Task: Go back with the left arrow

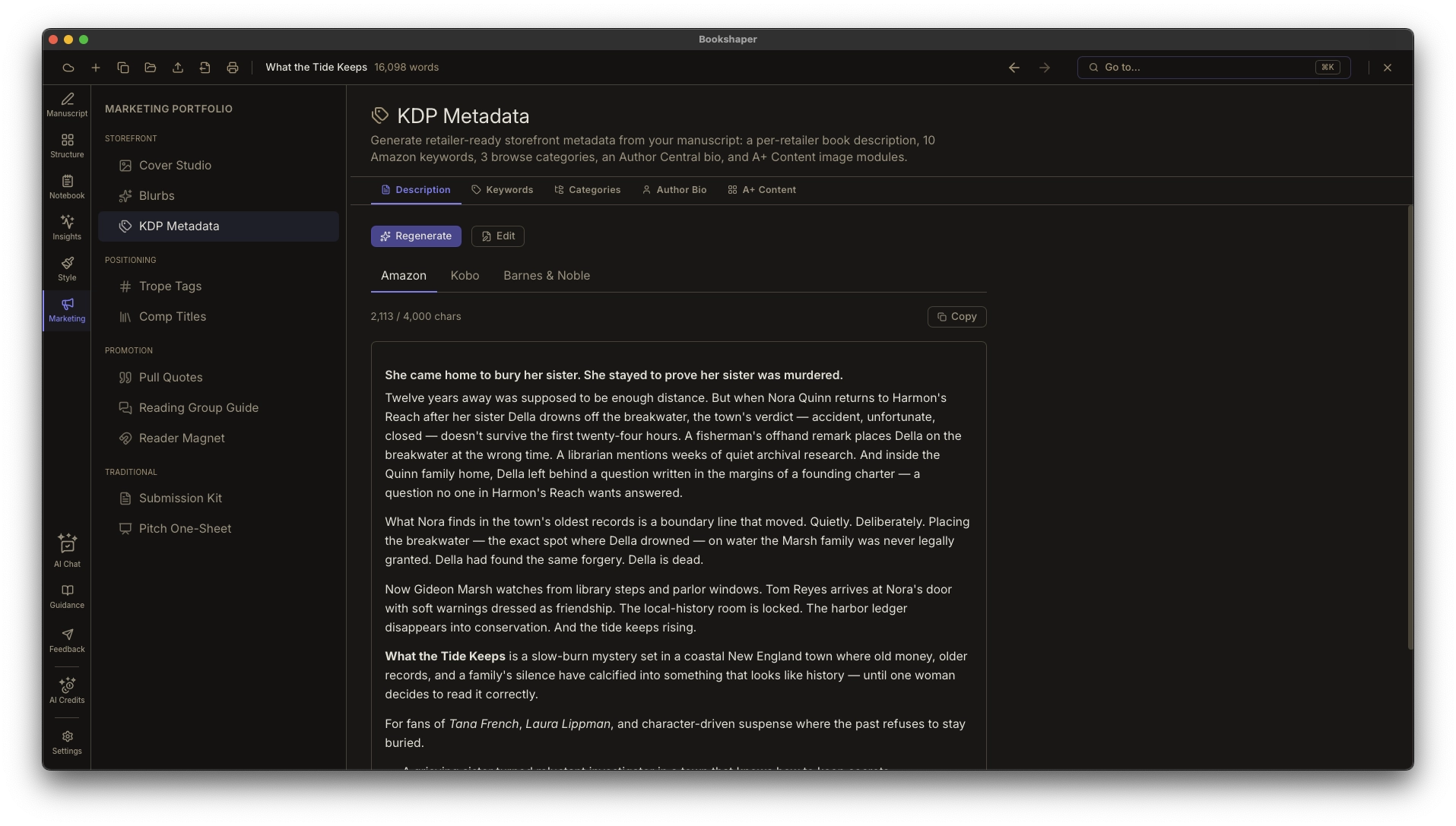Action: 1014,68
